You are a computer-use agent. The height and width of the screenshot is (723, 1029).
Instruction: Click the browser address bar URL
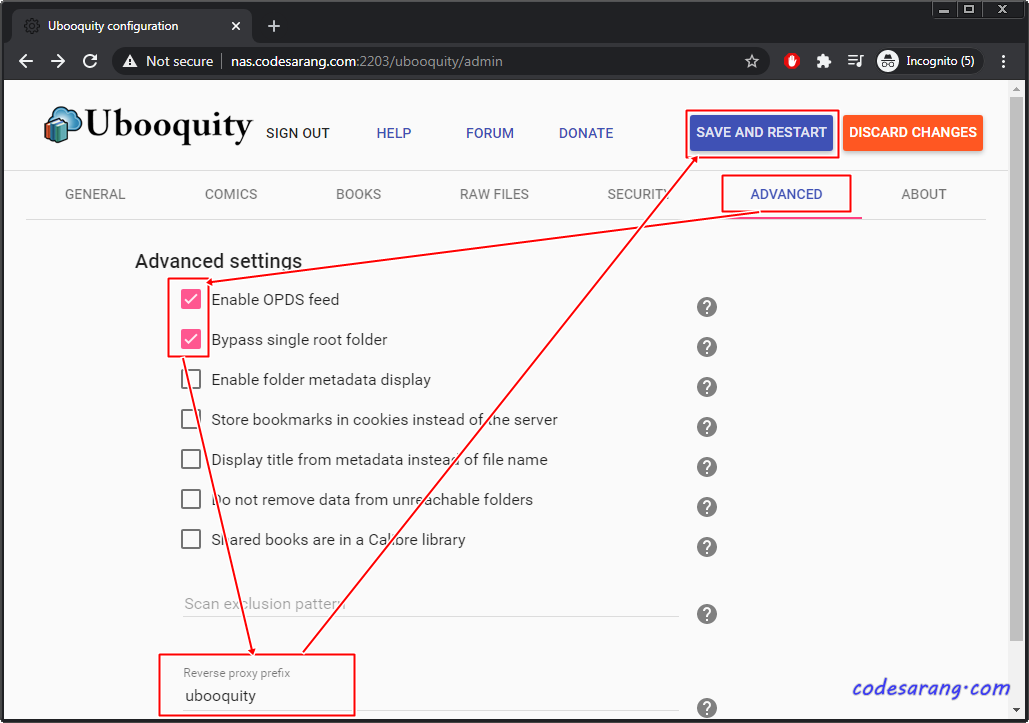pyautogui.click(x=367, y=61)
